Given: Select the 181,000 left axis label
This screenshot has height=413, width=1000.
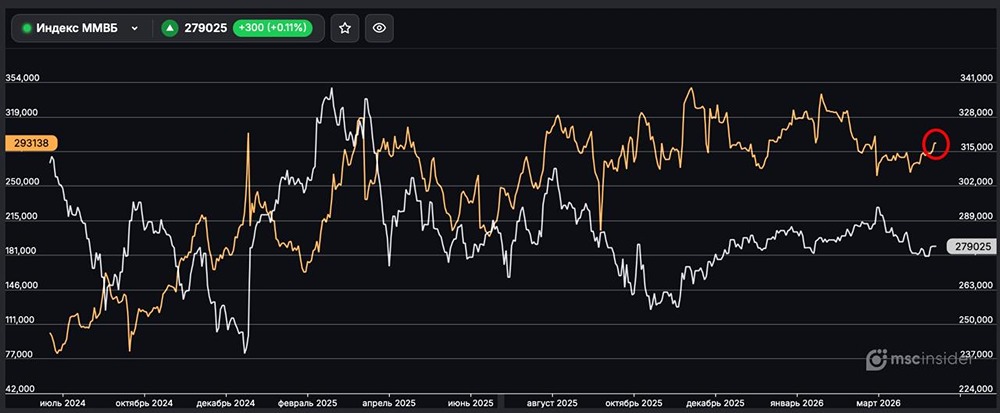Looking at the screenshot, I should coord(22,251).
